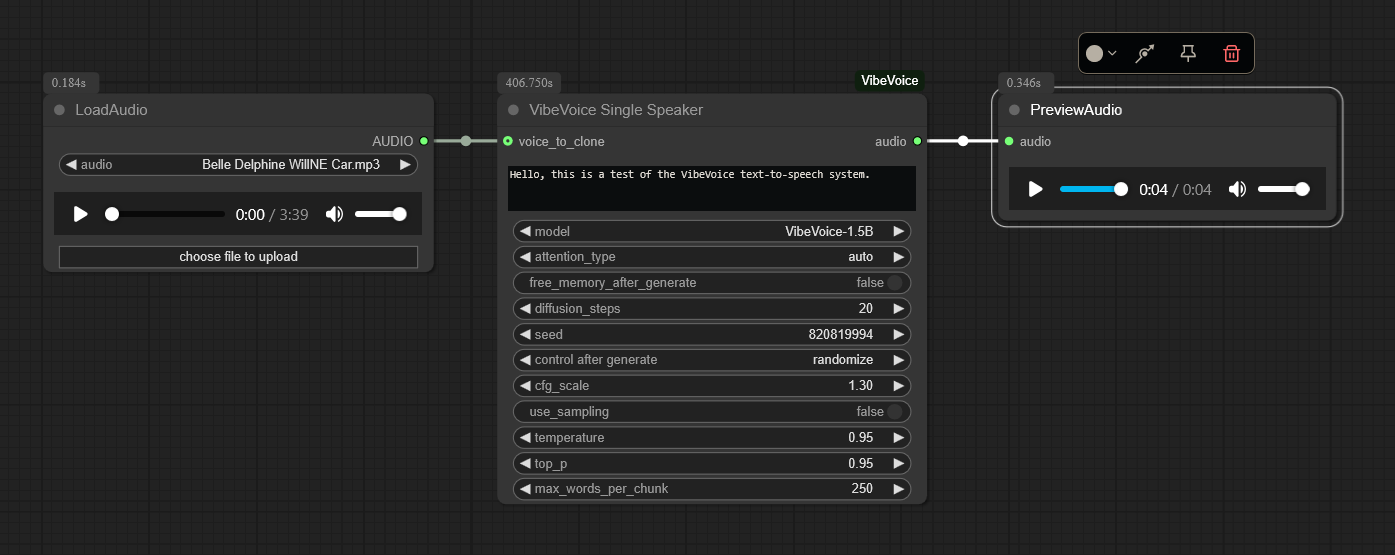This screenshot has height=555, width=1395.
Task: Click the text prompt field with Hello message
Action: click(x=712, y=188)
